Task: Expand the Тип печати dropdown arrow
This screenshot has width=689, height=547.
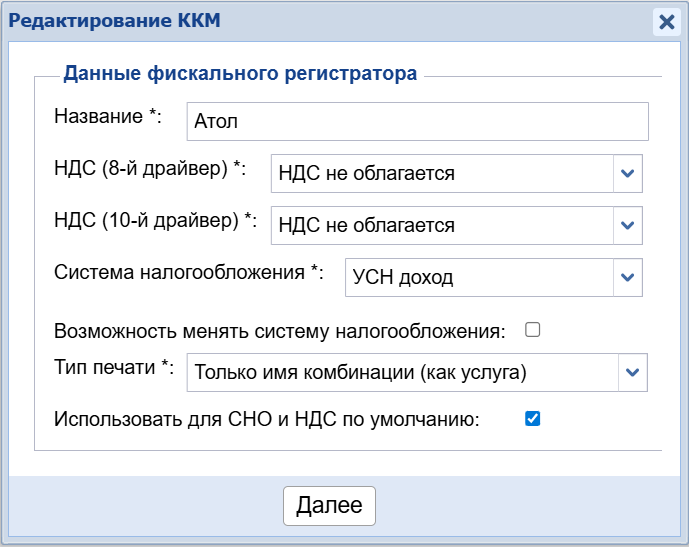Action: [632, 372]
